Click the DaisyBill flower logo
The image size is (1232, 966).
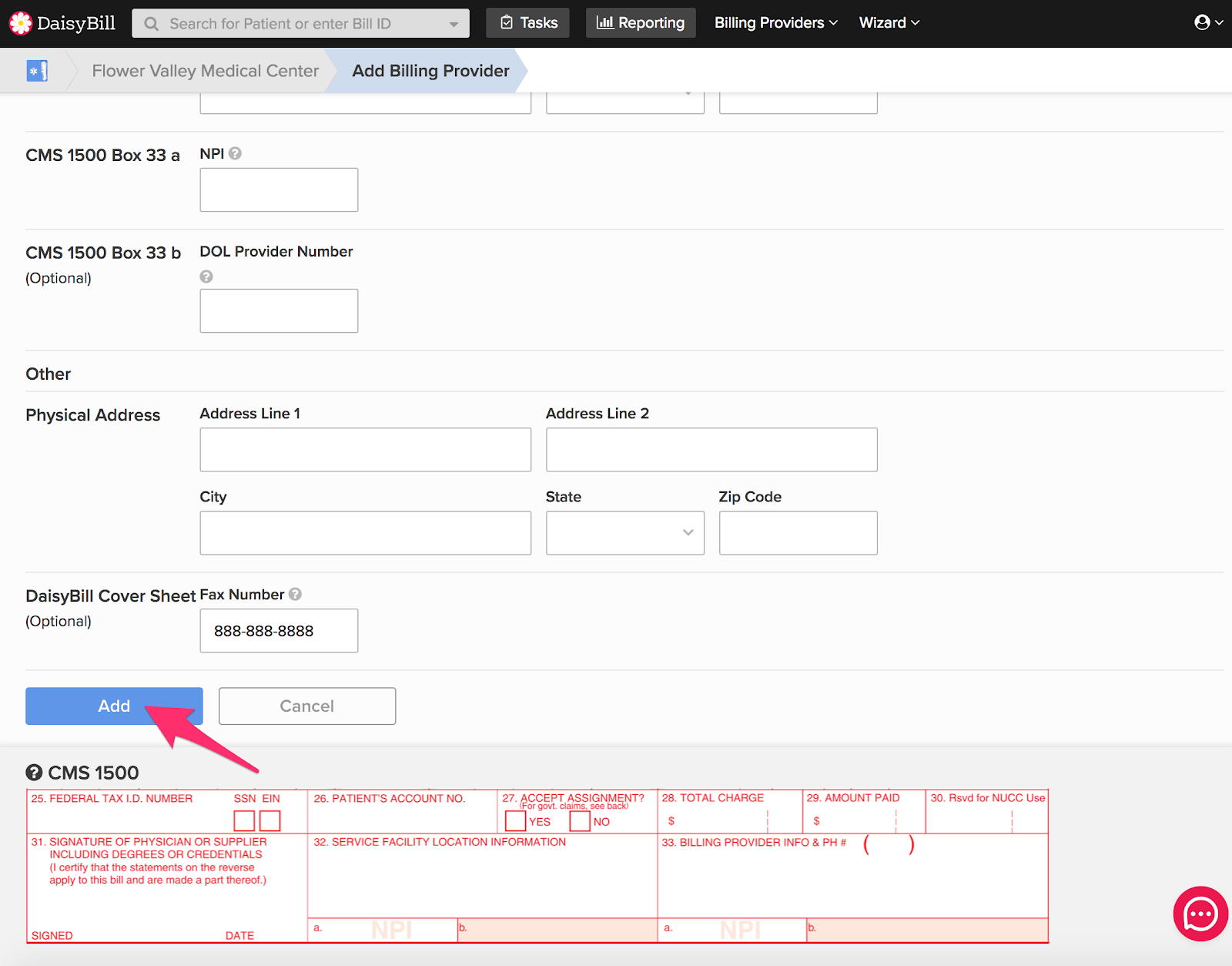[x=21, y=23]
